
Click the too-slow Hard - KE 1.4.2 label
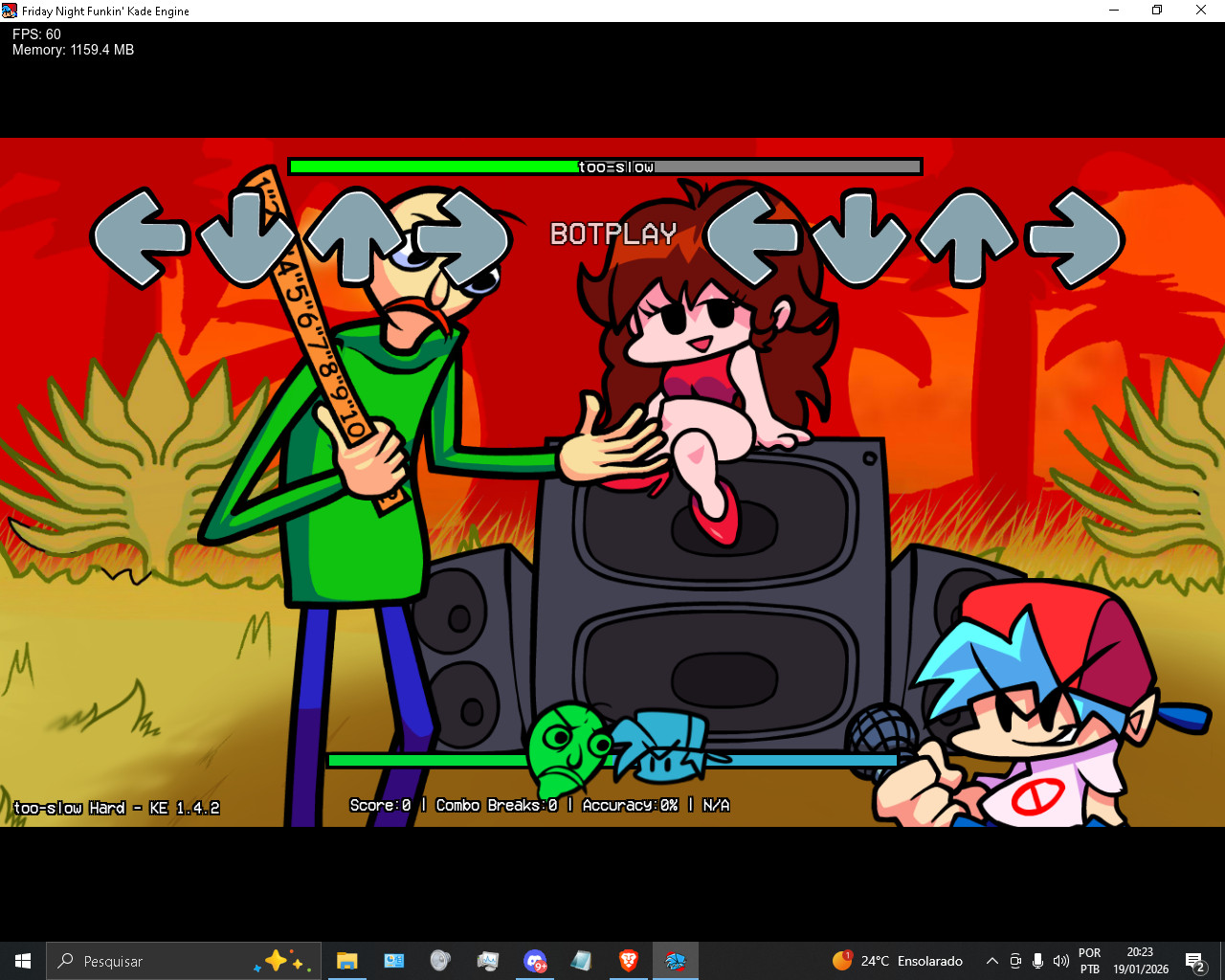(x=117, y=808)
